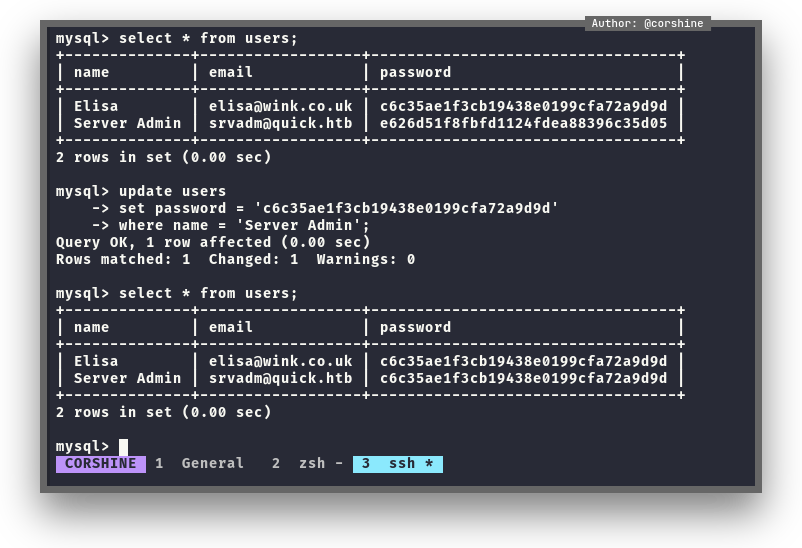The width and height of the screenshot is (802, 548).
Task: Click srvadm@quick.htb in the second table
Action: pyautogui.click(x=280, y=378)
